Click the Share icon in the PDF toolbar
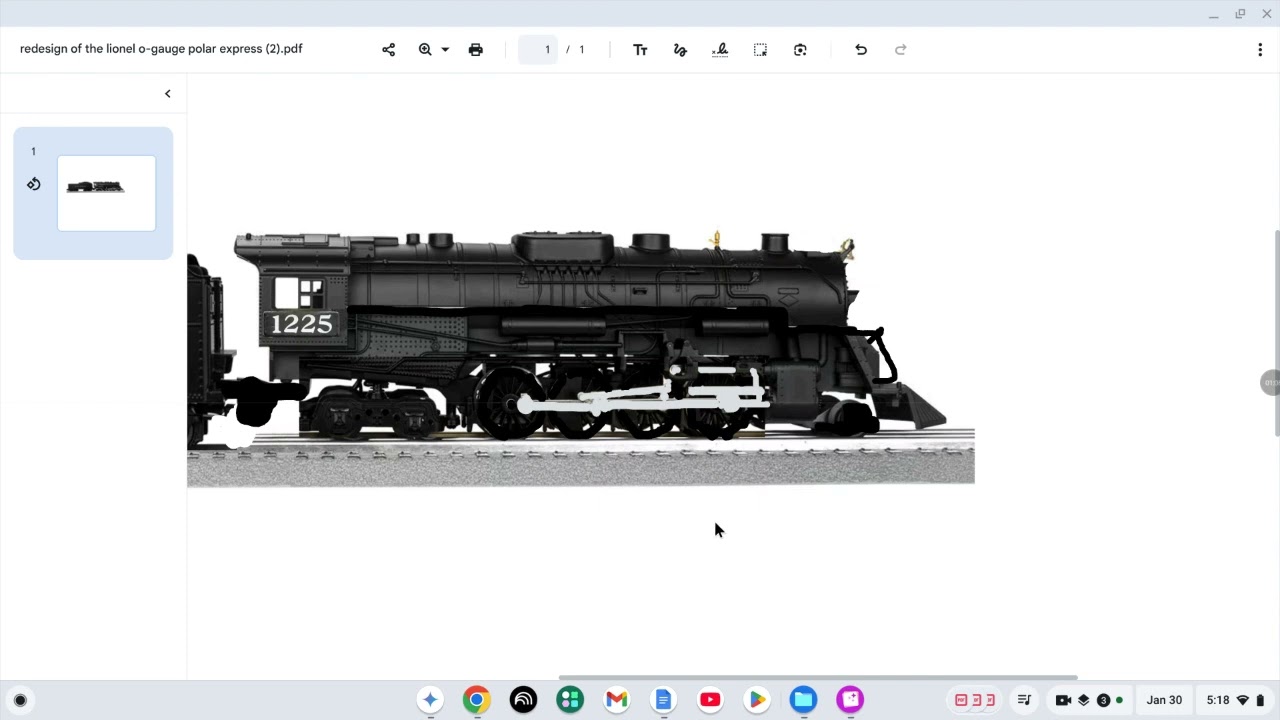Screen dimensions: 1280x720 pos(389,50)
